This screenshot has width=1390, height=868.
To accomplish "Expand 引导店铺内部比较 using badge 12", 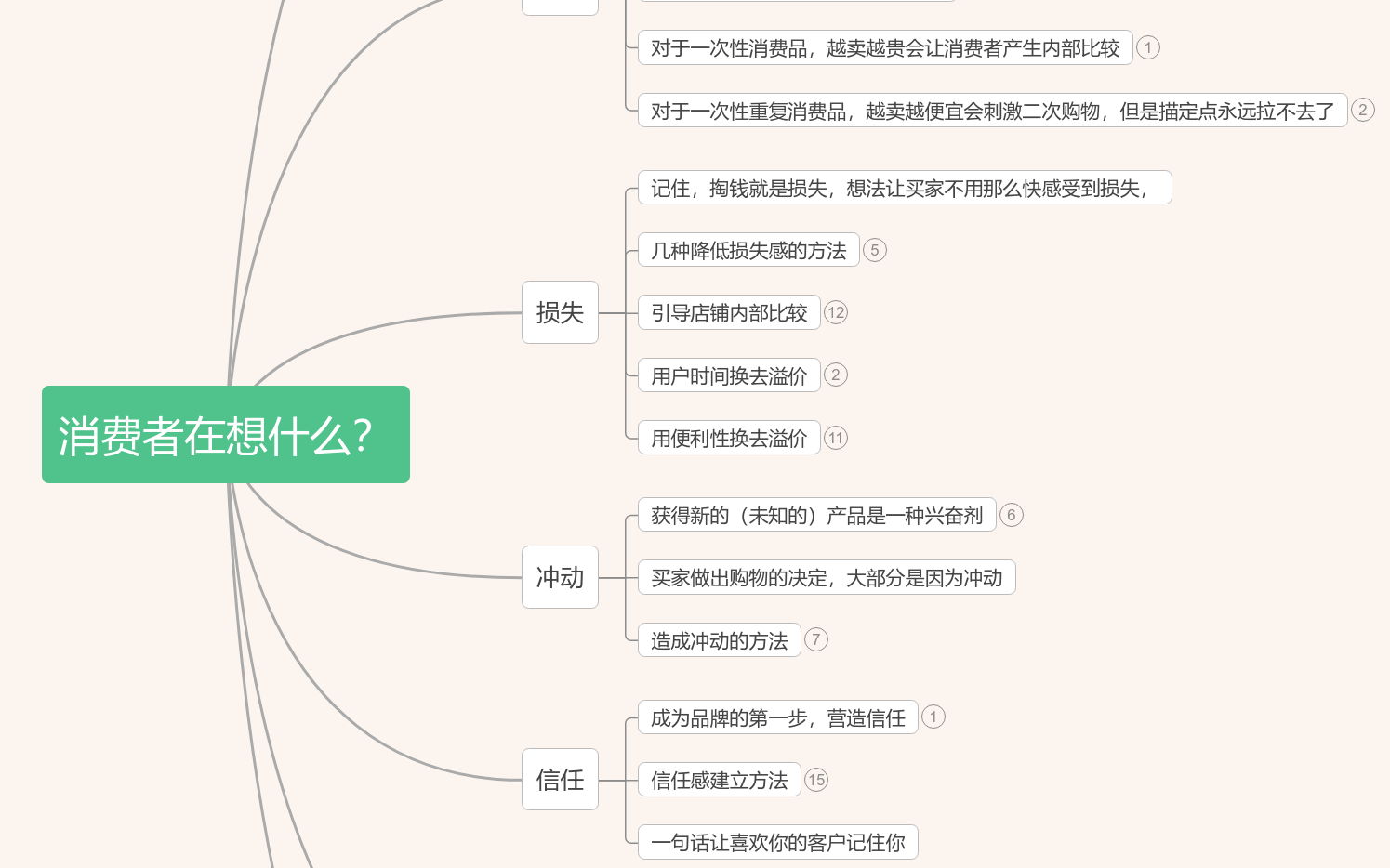I will coord(836,313).
